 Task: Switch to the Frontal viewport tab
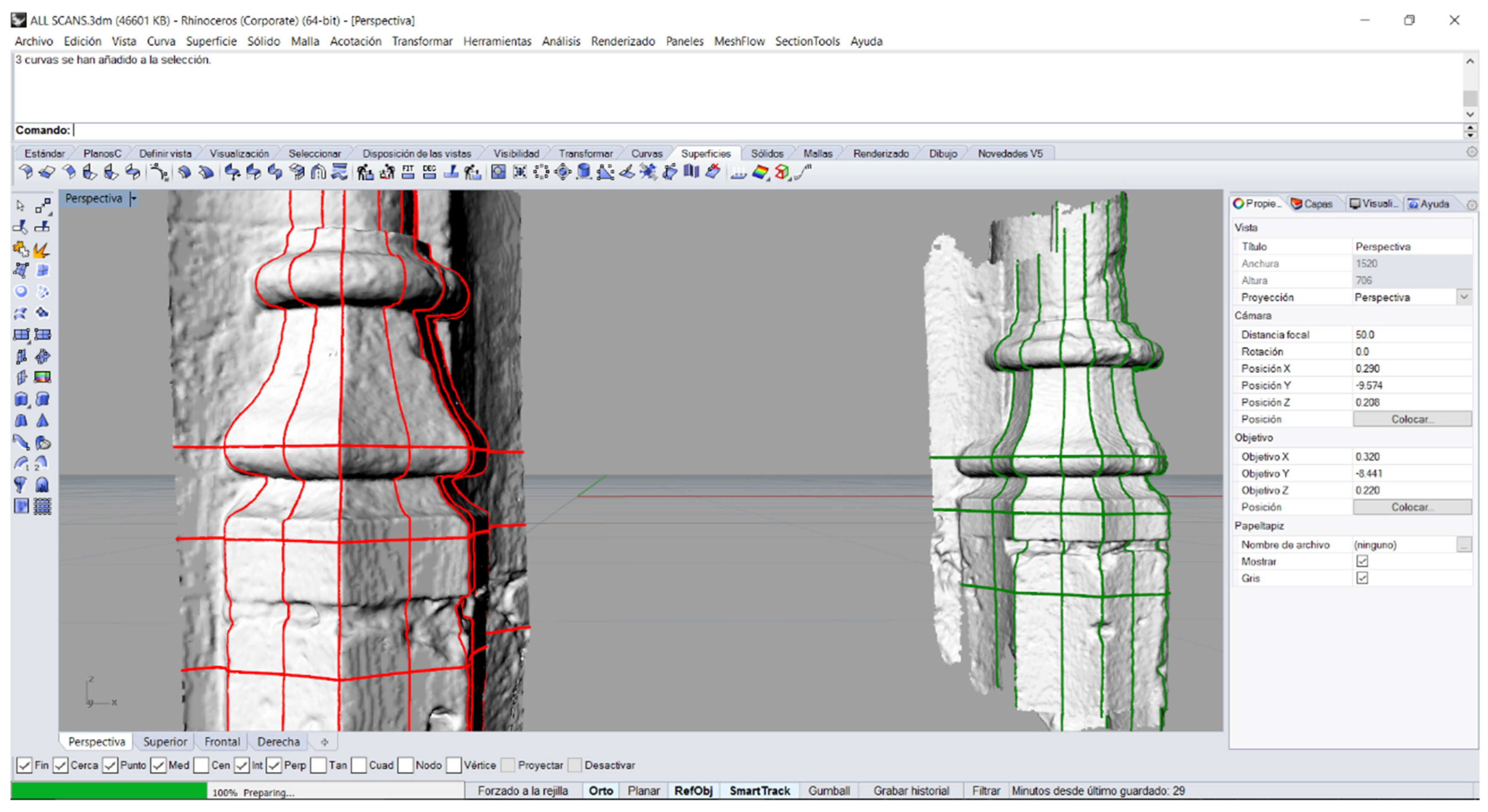pyautogui.click(x=222, y=741)
